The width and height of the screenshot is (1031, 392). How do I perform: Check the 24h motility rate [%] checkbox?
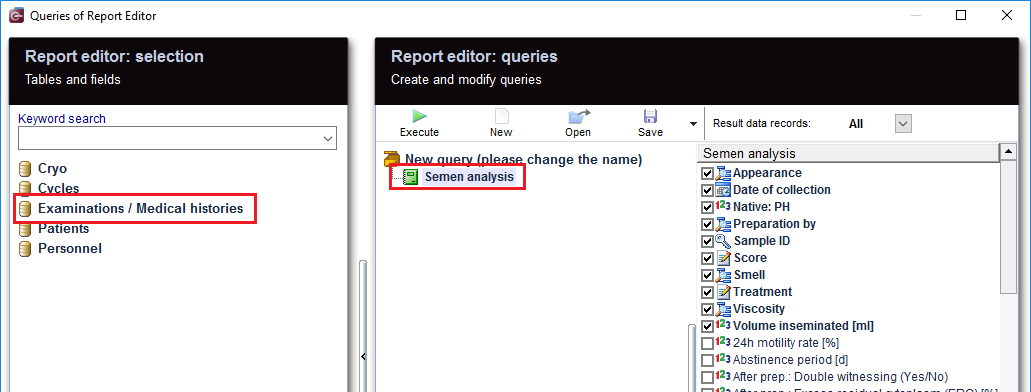coord(707,343)
